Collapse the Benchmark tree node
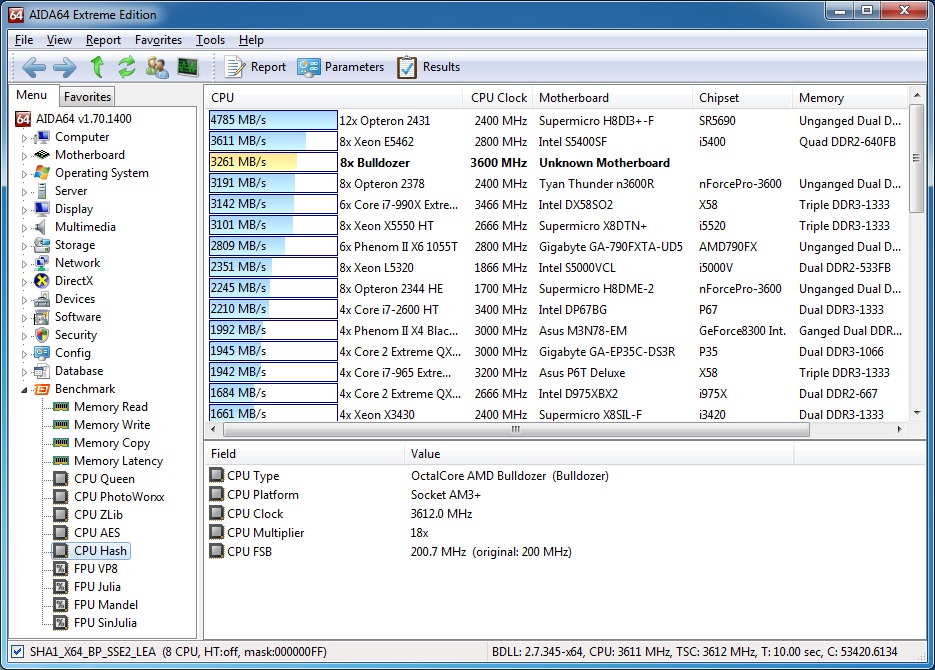 (24, 390)
